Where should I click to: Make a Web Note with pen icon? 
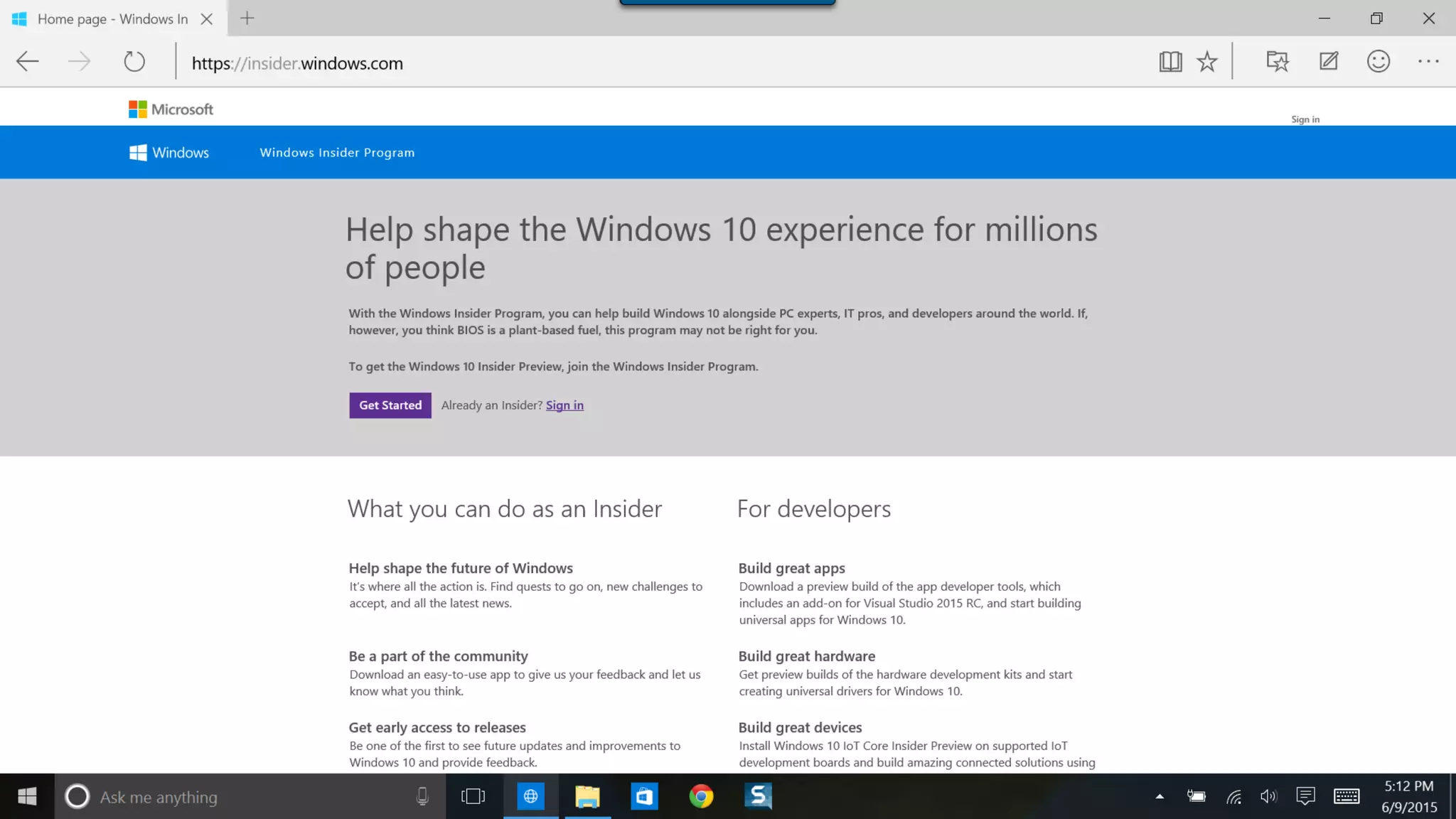[x=1328, y=62]
